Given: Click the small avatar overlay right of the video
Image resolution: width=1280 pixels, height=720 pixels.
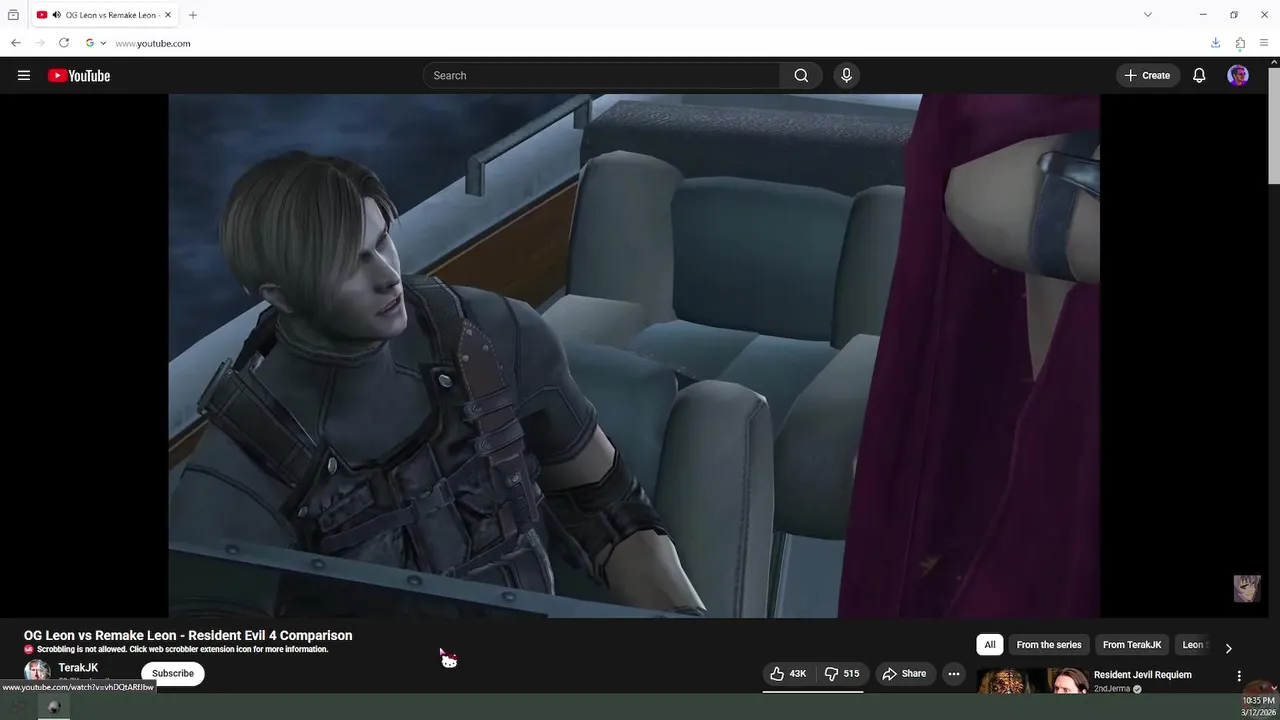Looking at the screenshot, I should coord(1247,588).
